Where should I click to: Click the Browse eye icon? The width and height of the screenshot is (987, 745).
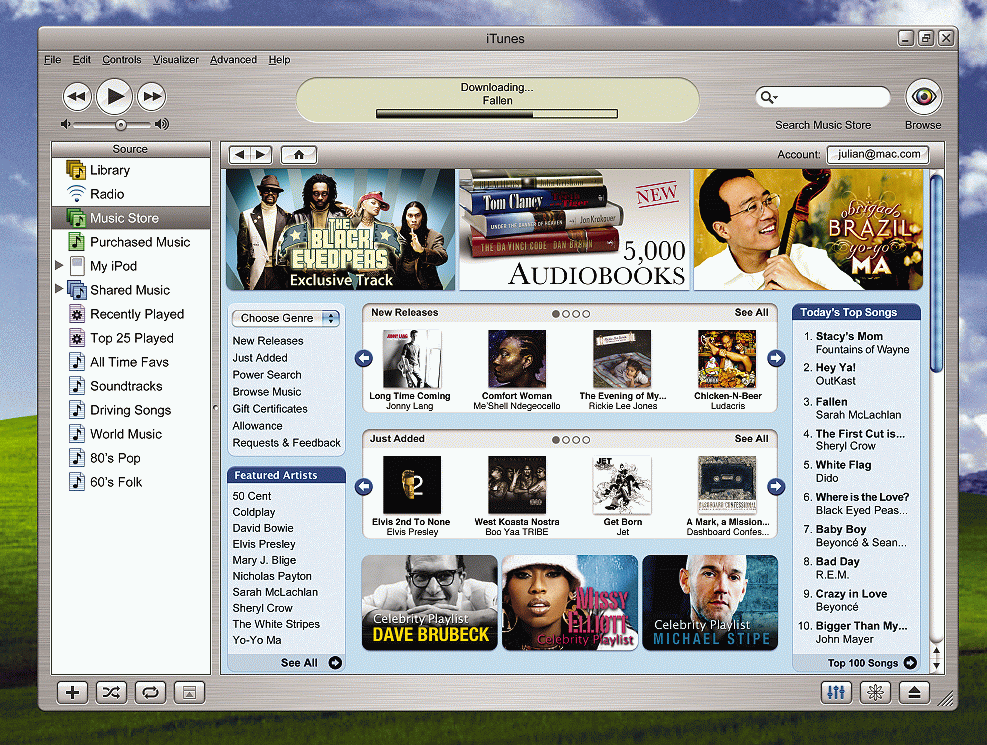pos(923,97)
